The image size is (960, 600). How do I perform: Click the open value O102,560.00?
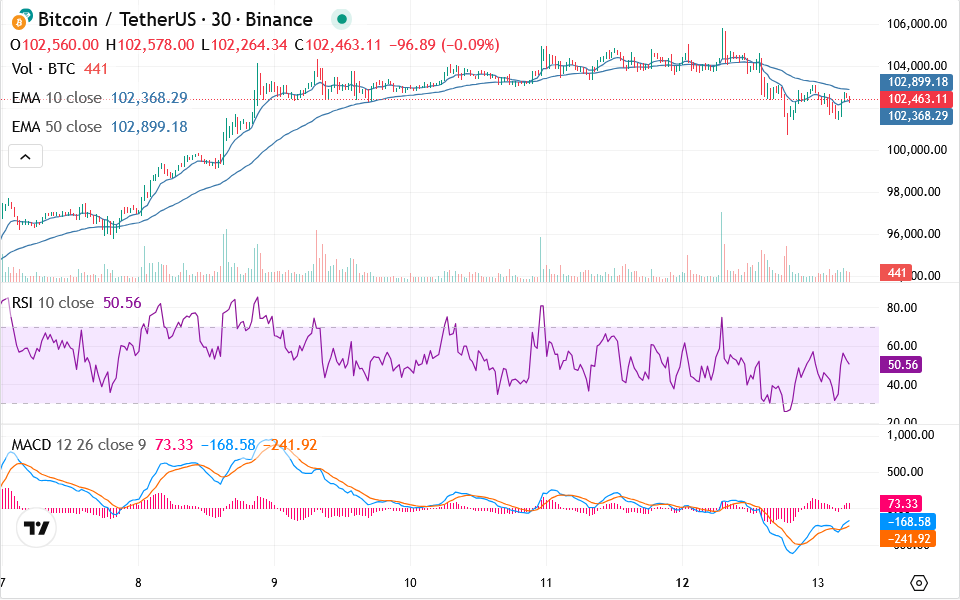tap(54, 45)
